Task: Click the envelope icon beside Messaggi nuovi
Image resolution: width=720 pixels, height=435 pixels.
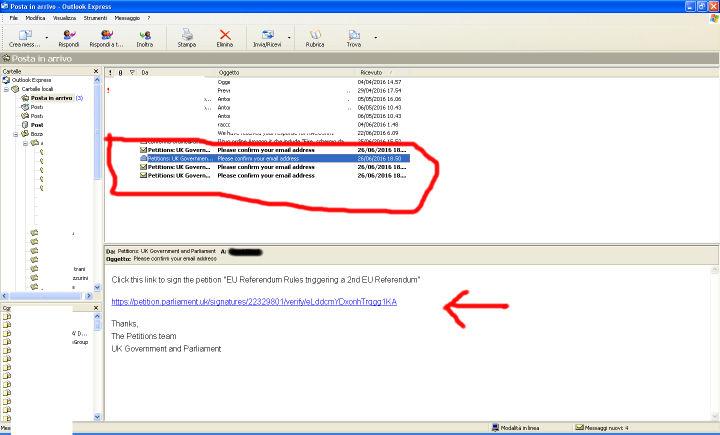Action: point(579,428)
